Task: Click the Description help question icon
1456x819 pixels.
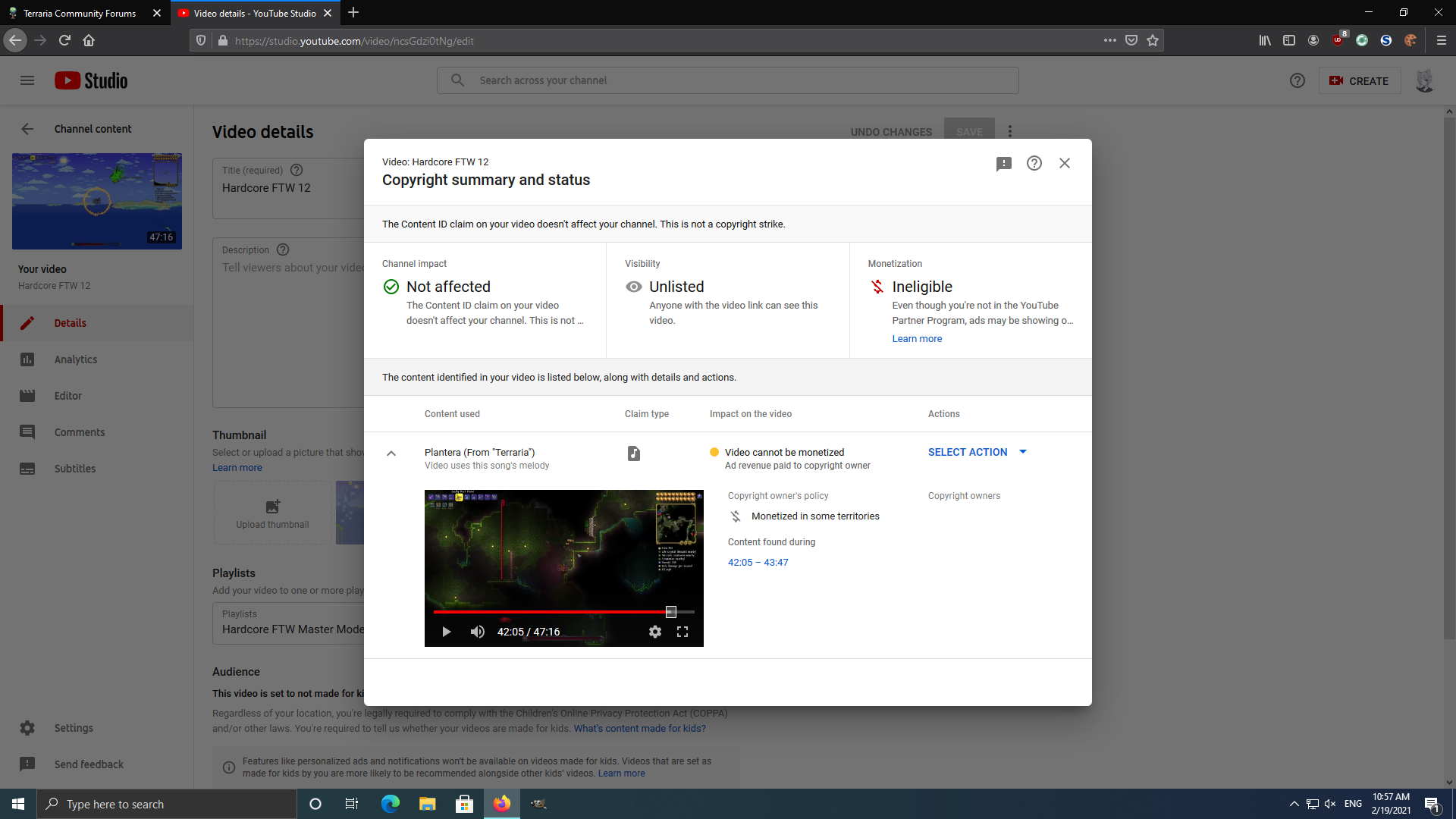Action: pyautogui.click(x=283, y=249)
